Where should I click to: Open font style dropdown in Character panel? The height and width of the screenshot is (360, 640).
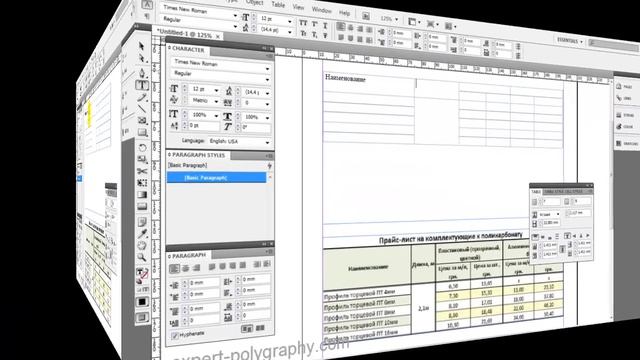pyautogui.click(x=267, y=79)
